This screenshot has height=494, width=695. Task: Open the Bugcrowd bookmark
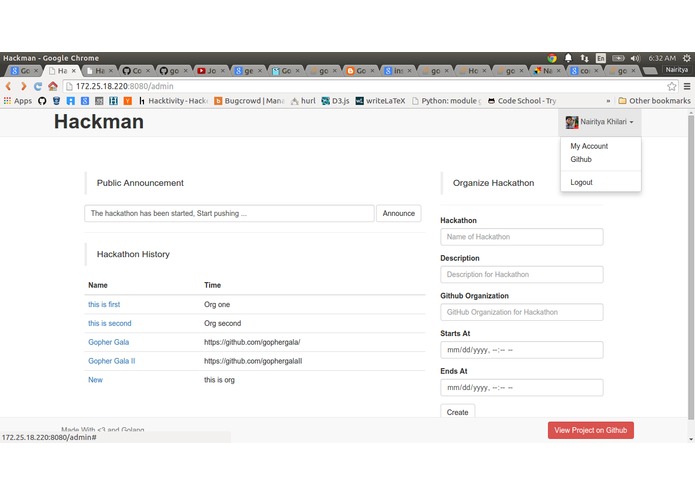click(x=249, y=101)
